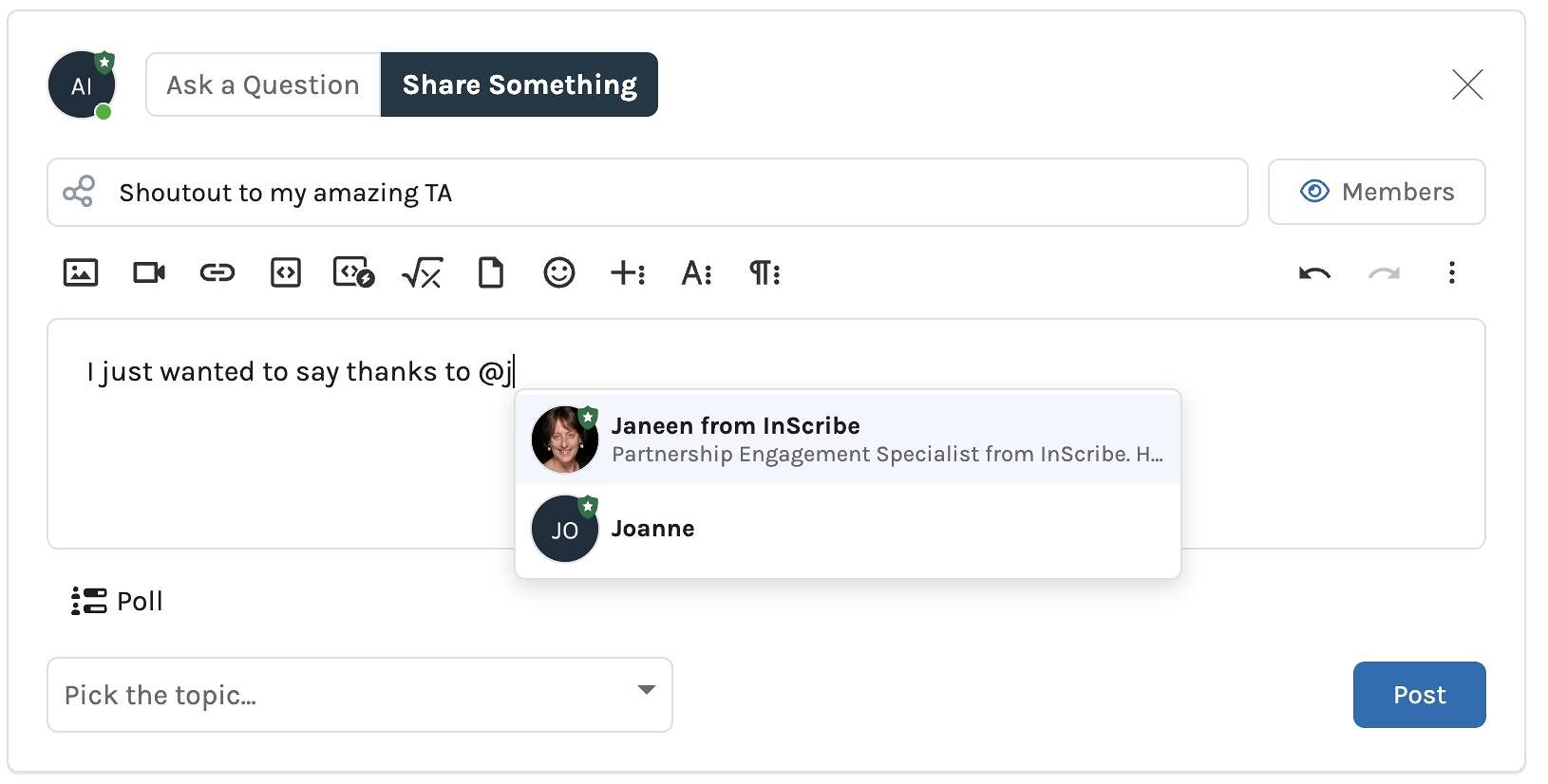Switch to the Ask a Question tab
Viewport: 1548px width, 784px height.
pos(263,84)
